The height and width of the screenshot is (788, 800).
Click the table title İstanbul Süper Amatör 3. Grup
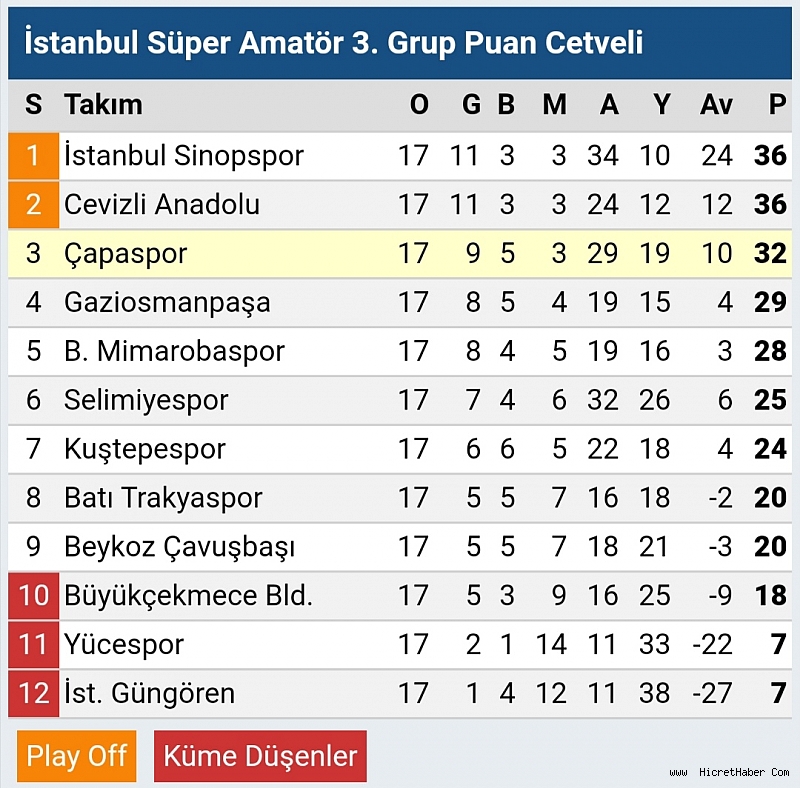pos(333,43)
